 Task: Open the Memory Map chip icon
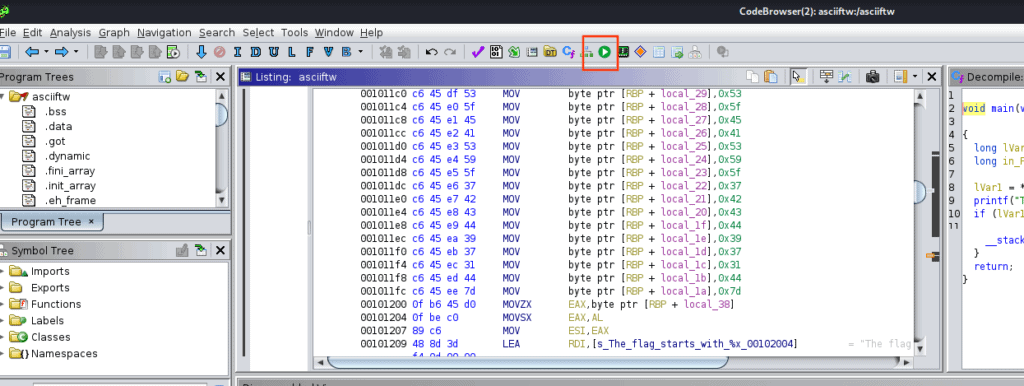pyautogui.click(x=623, y=52)
